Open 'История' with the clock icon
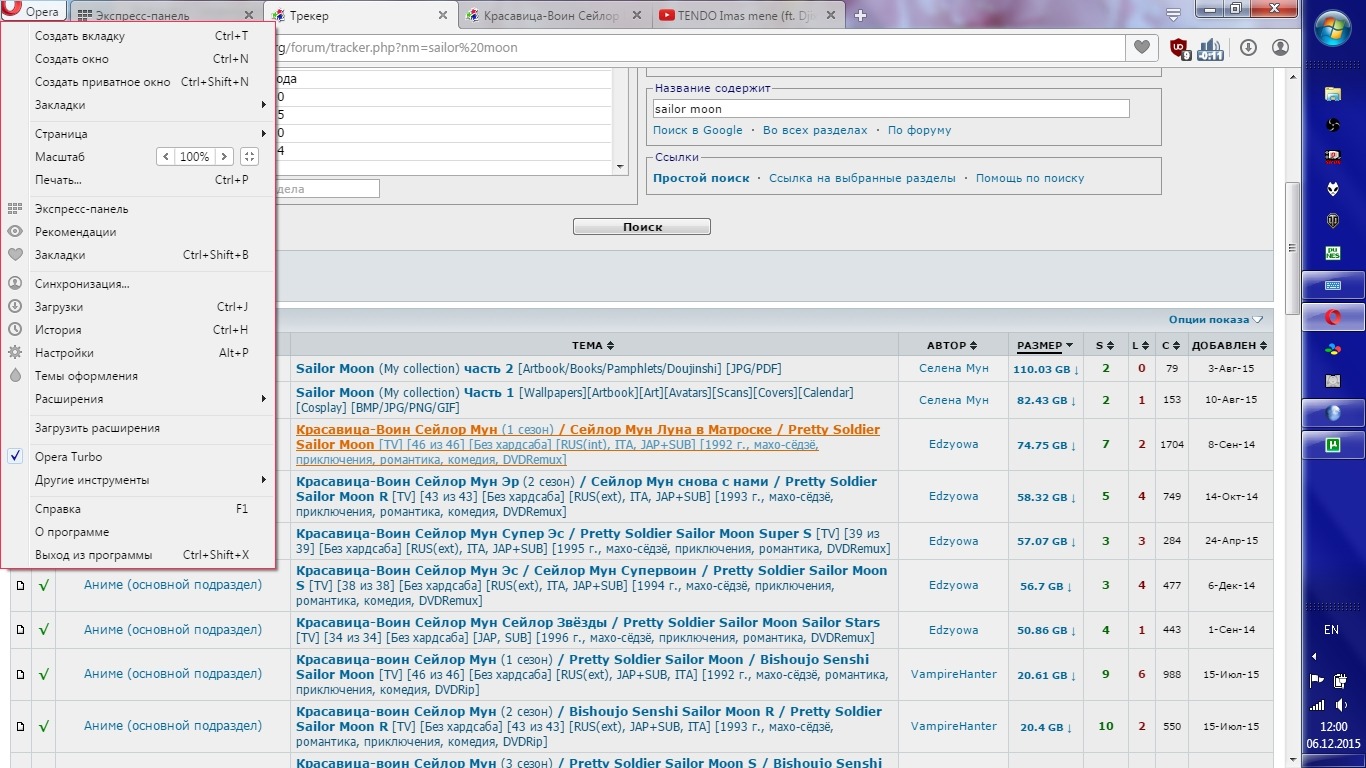Image resolution: width=1366 pixels, height=768 pixels. [x=138, y=330]
